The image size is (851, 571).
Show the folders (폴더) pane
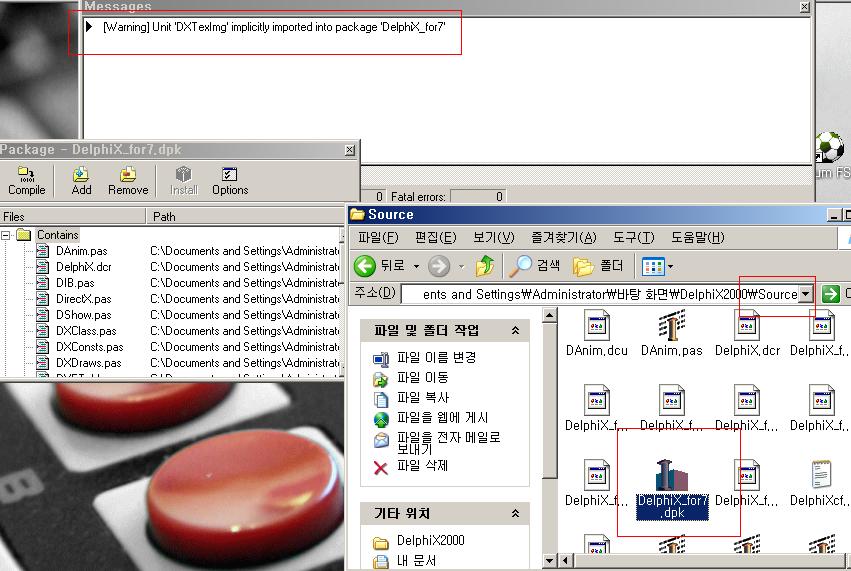coord(598,266)
